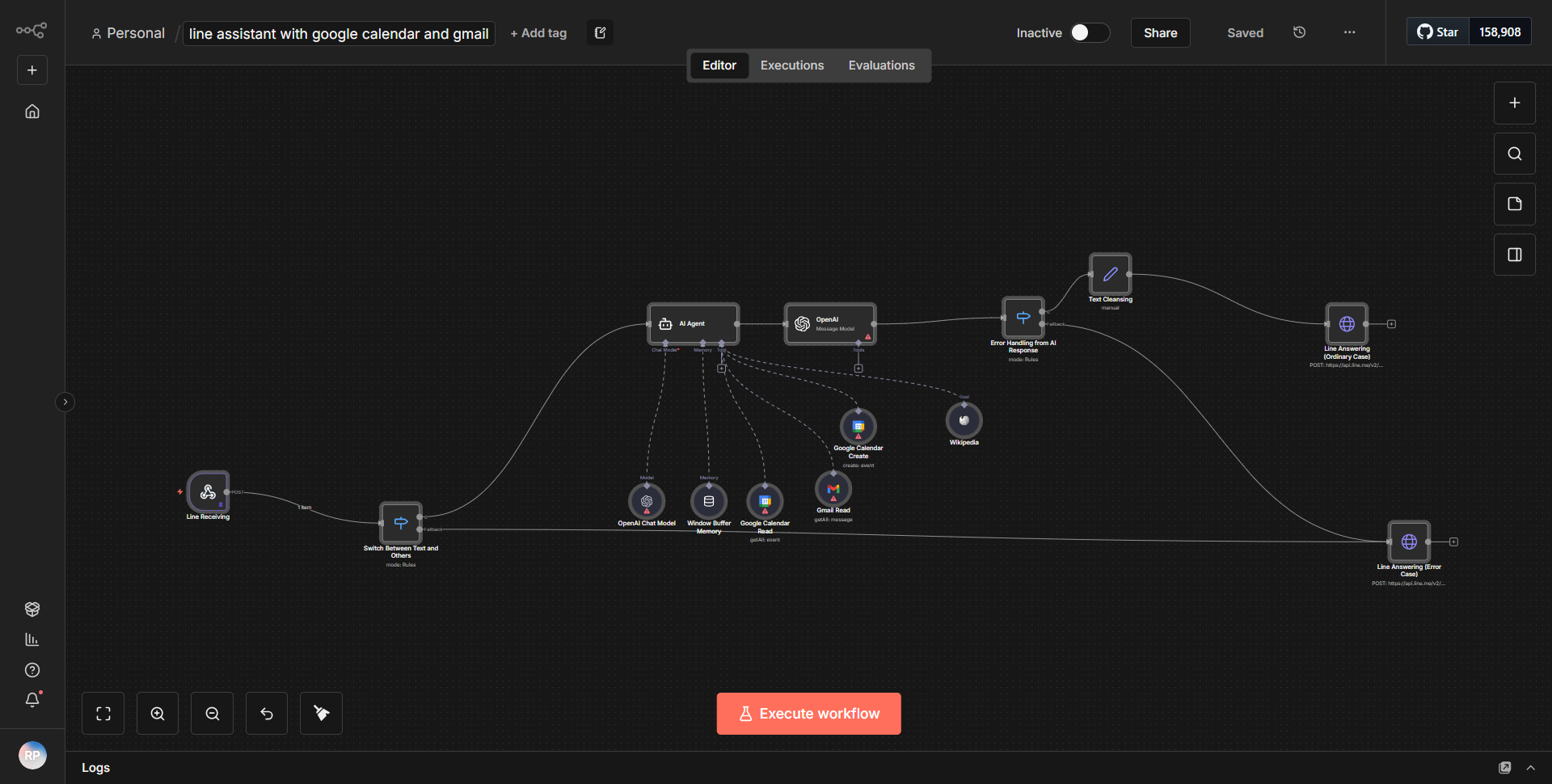Tidy up nodes with the magic wand icon

pos(320,713)
